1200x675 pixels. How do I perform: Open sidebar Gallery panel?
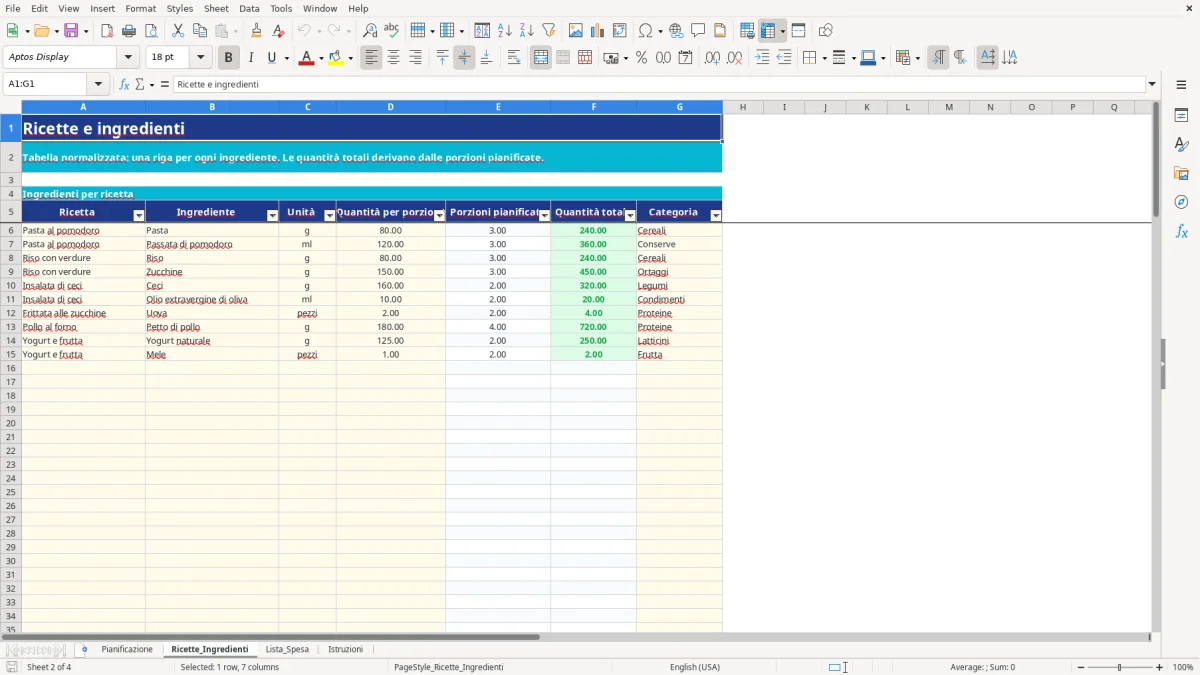tap(1181, 174)
